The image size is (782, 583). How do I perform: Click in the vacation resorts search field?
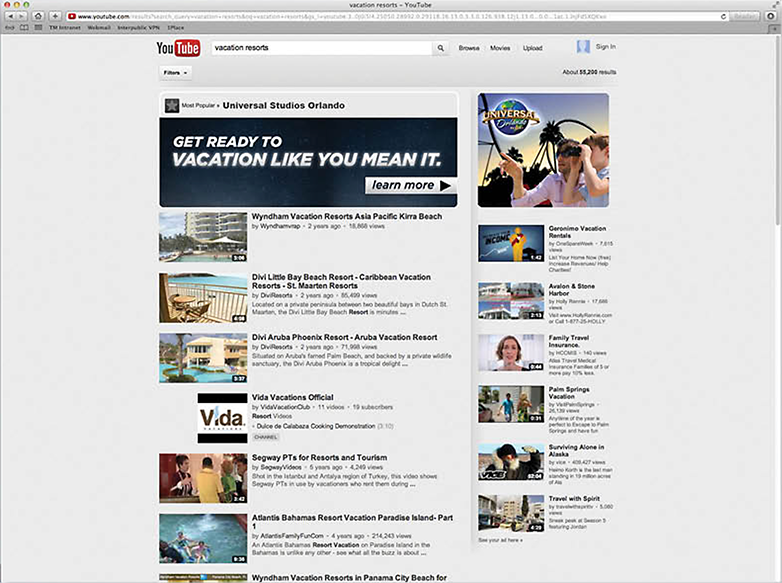pyautogui.click(x=320, y=48)
